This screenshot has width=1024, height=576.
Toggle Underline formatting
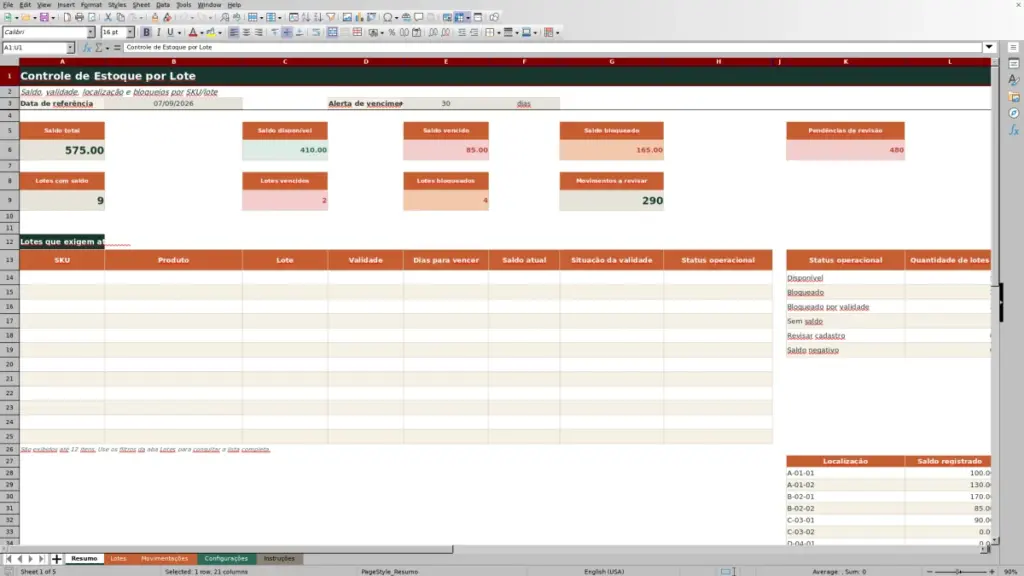(x=170, y=33)
